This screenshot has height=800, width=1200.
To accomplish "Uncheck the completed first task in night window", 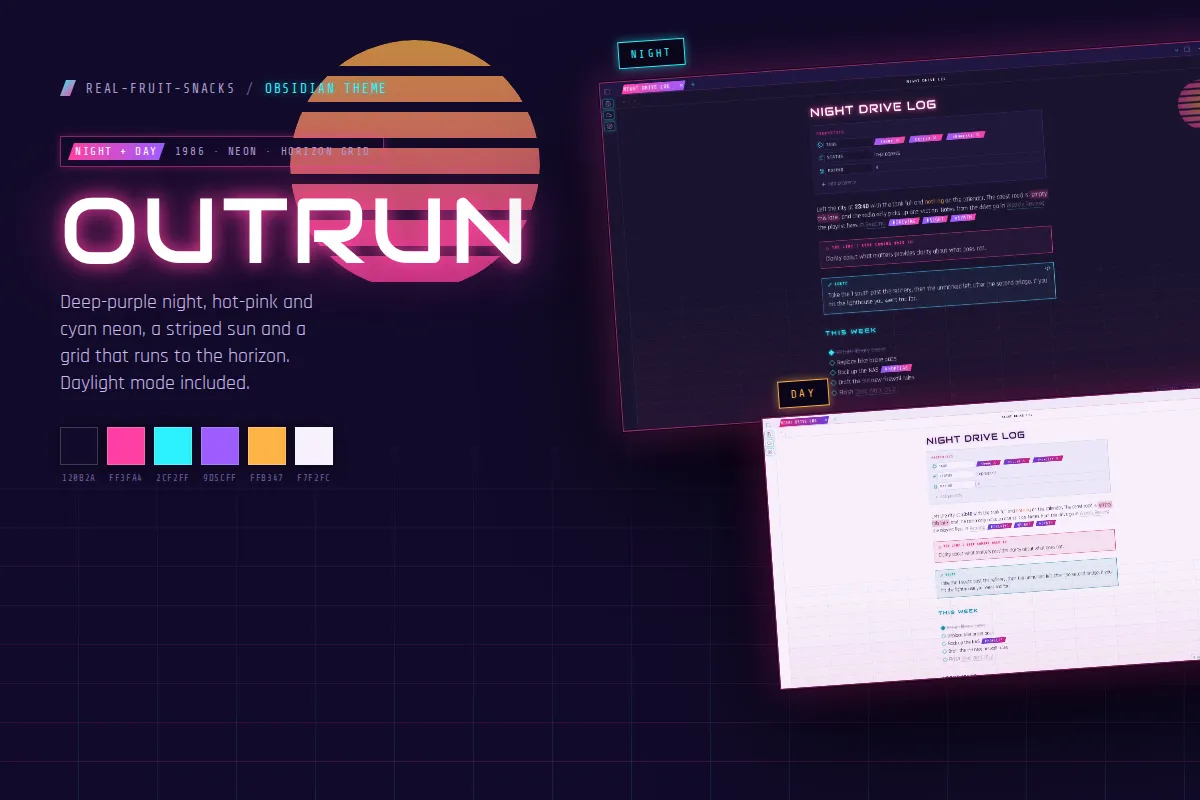I will pos(831,352).
